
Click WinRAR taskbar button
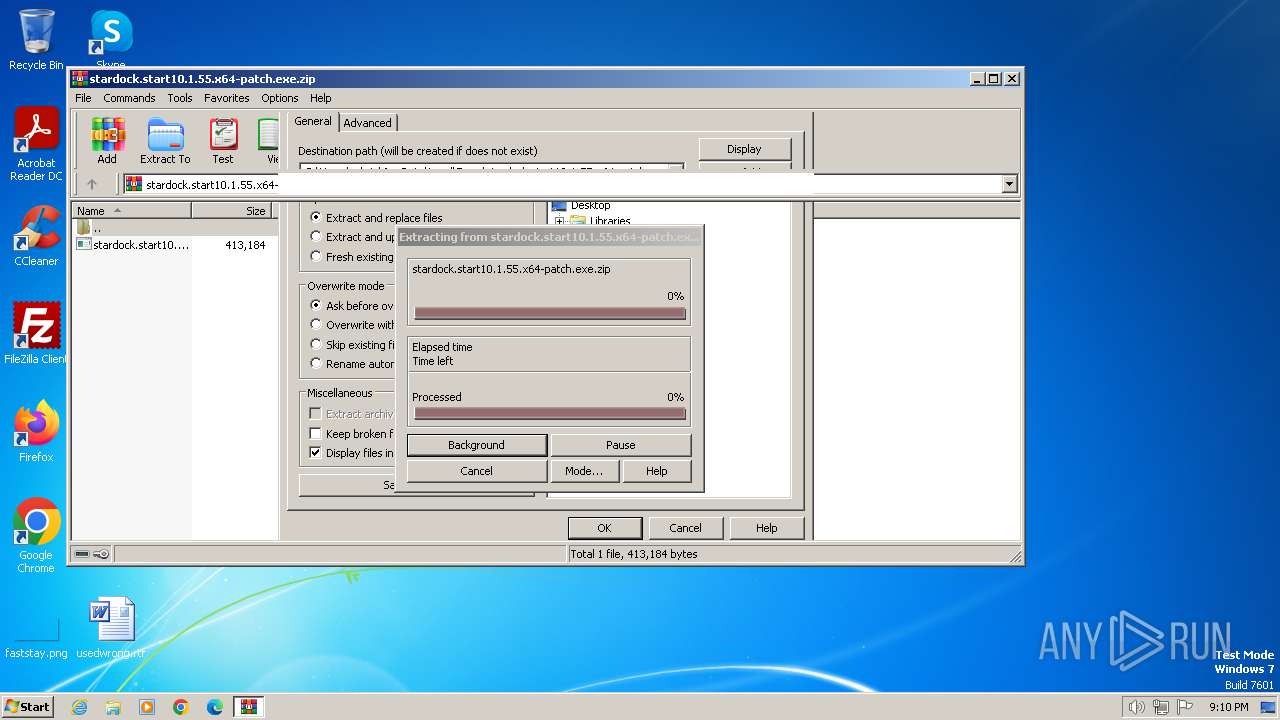click(x=249, y=707)
